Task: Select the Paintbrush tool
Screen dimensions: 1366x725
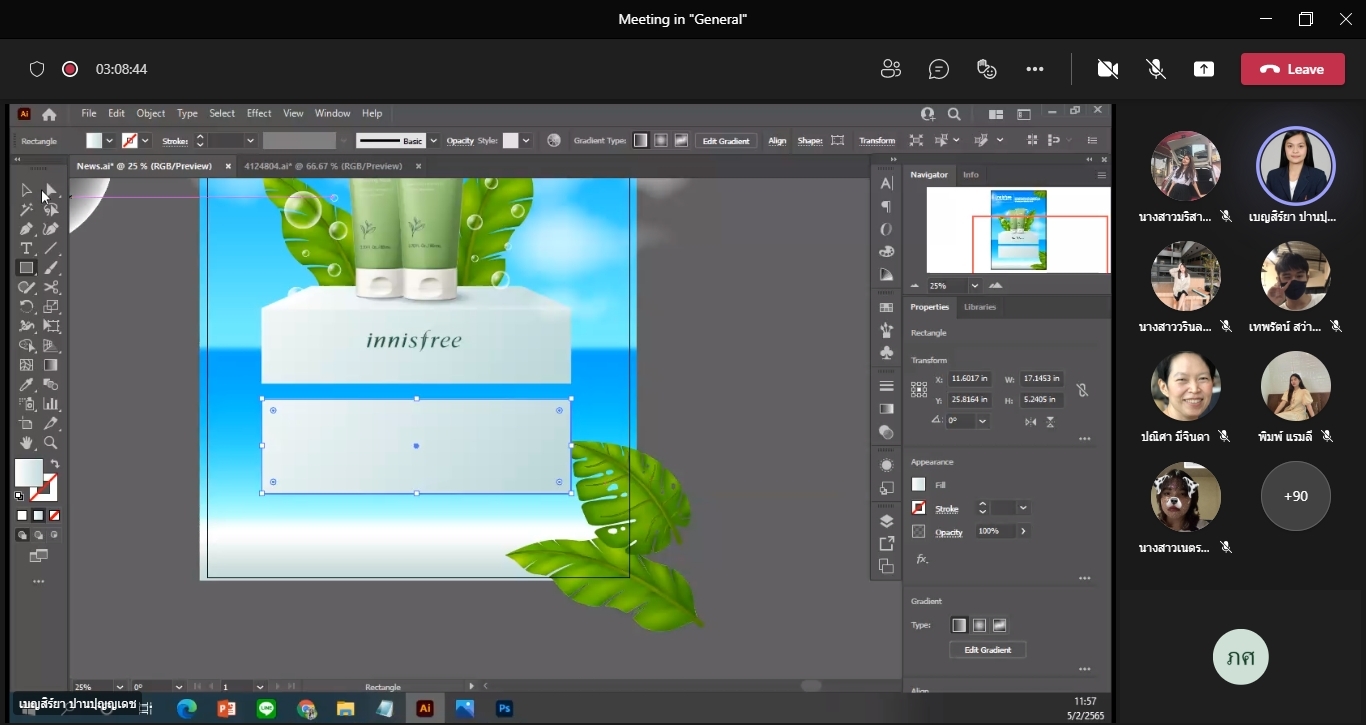Action: tap(51, 268)
